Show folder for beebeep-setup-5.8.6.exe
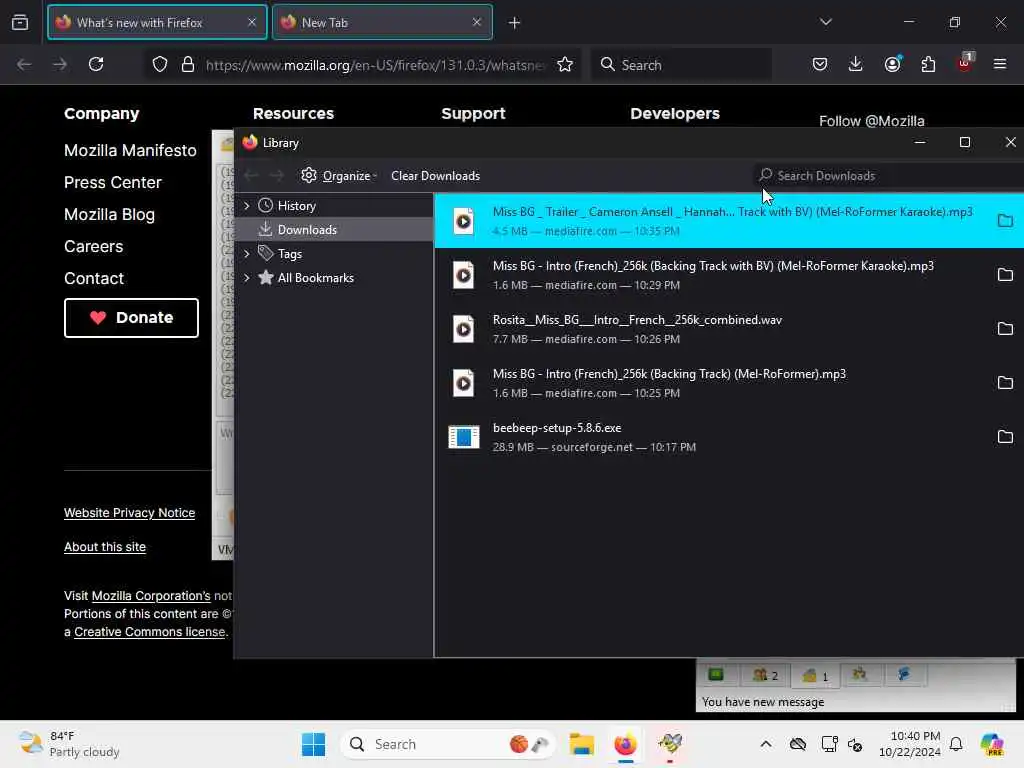Image resolution: width=1024 pixels, height=768 pixels. click(1005, 437)
